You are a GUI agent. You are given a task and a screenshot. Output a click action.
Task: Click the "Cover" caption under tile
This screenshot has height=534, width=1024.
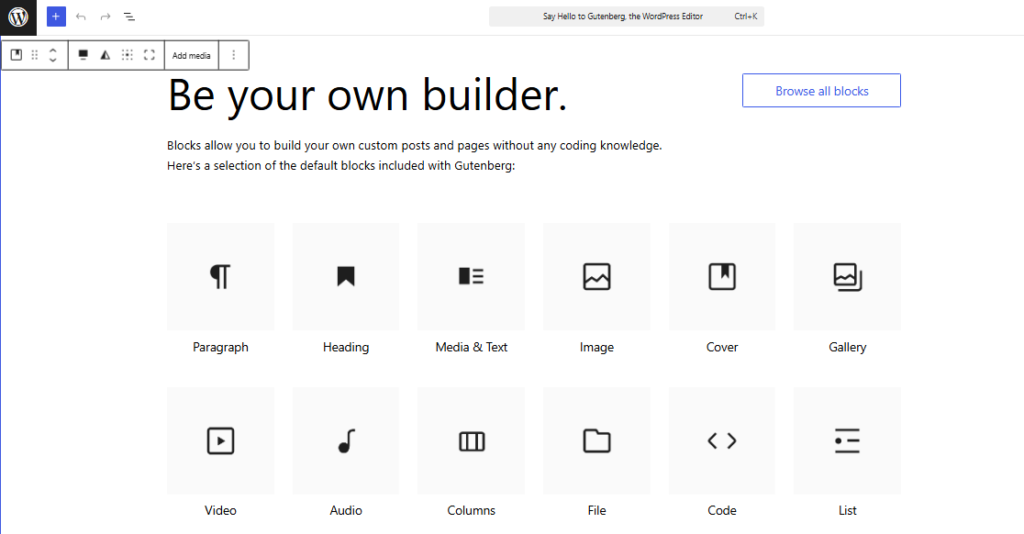(x=722, y=347)
